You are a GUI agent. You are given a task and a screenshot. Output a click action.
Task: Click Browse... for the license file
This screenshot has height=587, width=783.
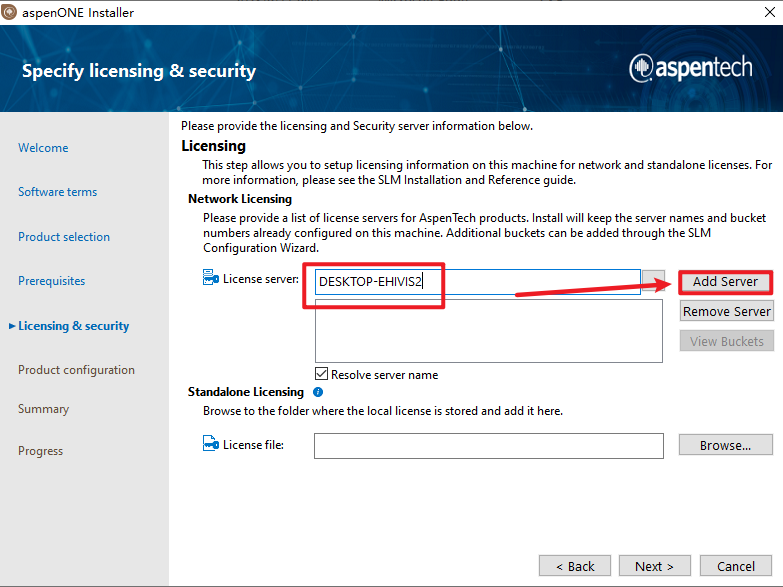[726, 445]
